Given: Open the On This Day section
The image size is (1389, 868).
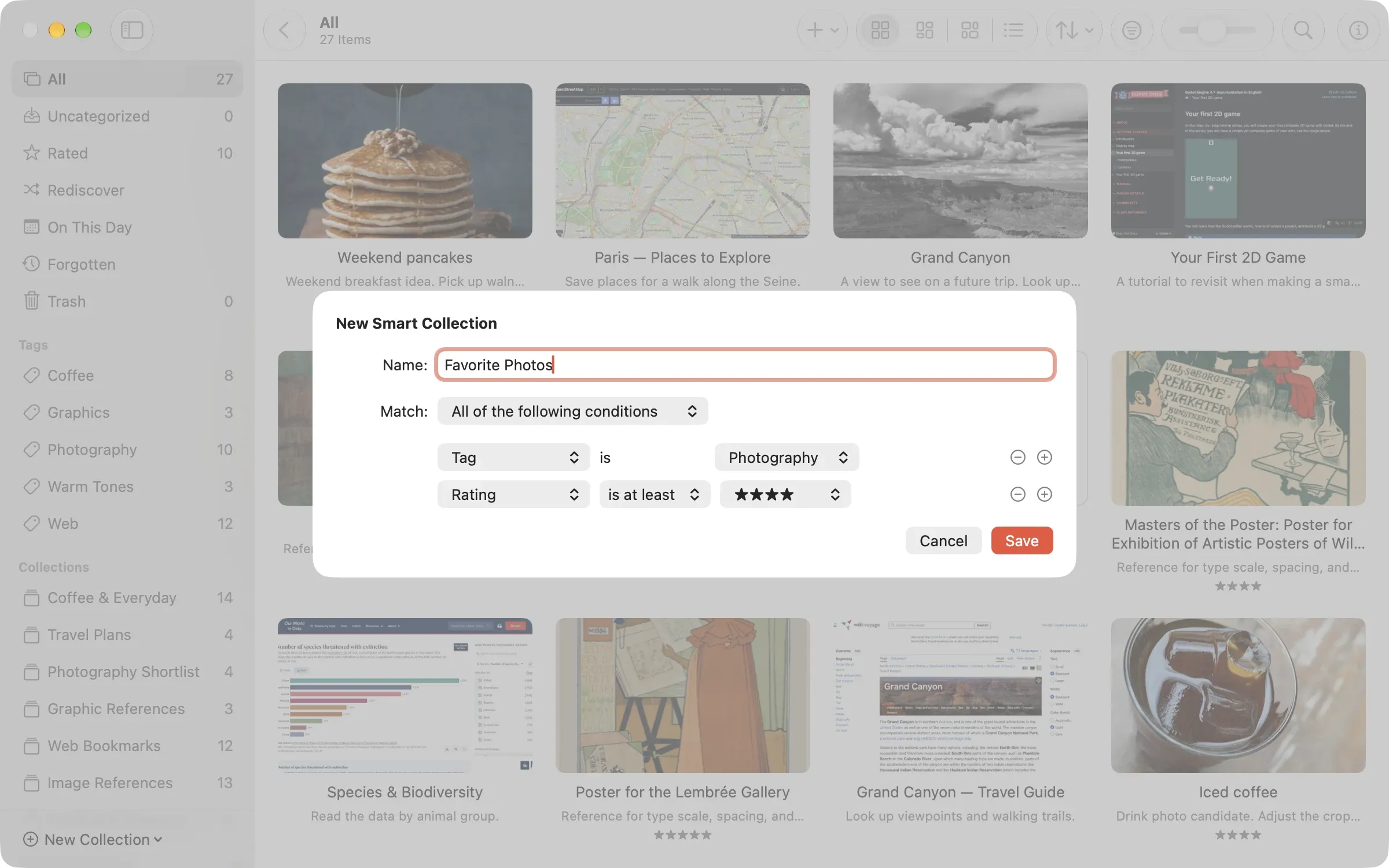Looking at the screenshot, I should point(127,227).
